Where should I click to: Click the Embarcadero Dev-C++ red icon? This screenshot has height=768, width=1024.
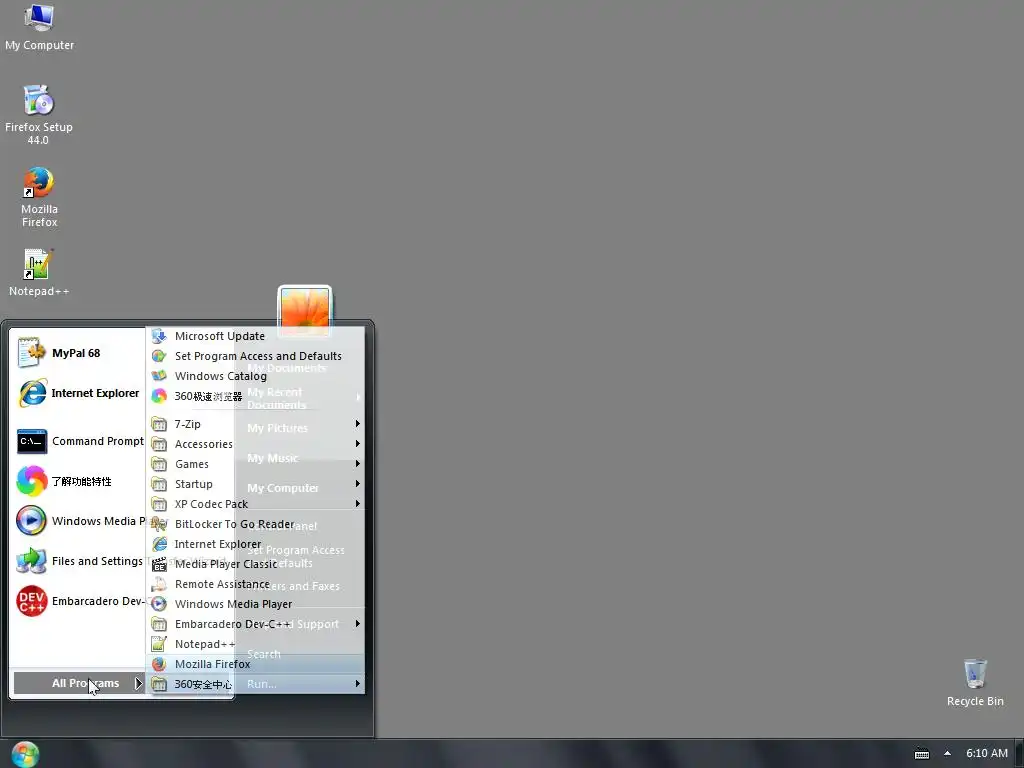[31, 601]
